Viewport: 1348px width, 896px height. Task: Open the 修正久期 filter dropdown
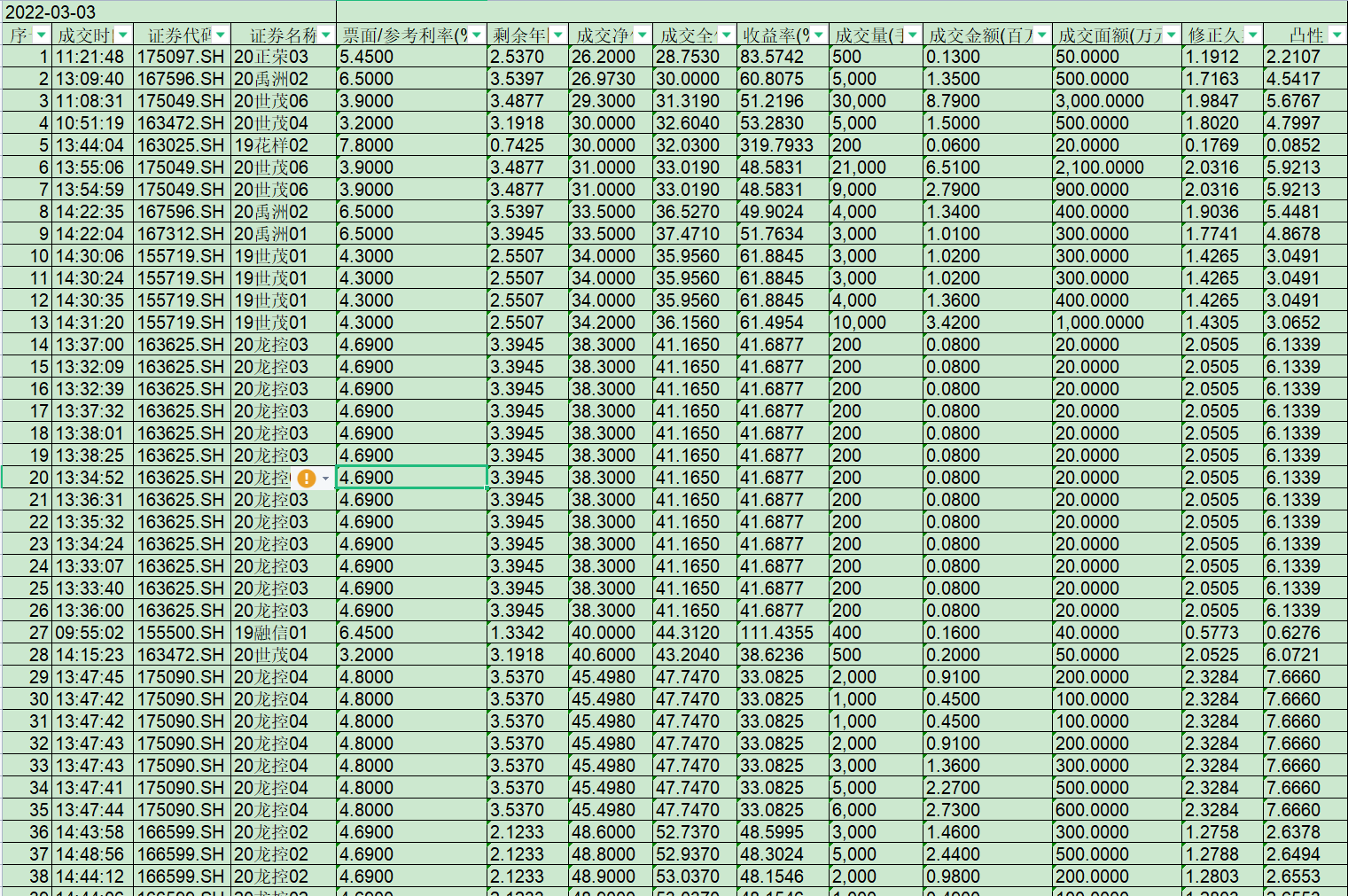[x=1252, y=35]
